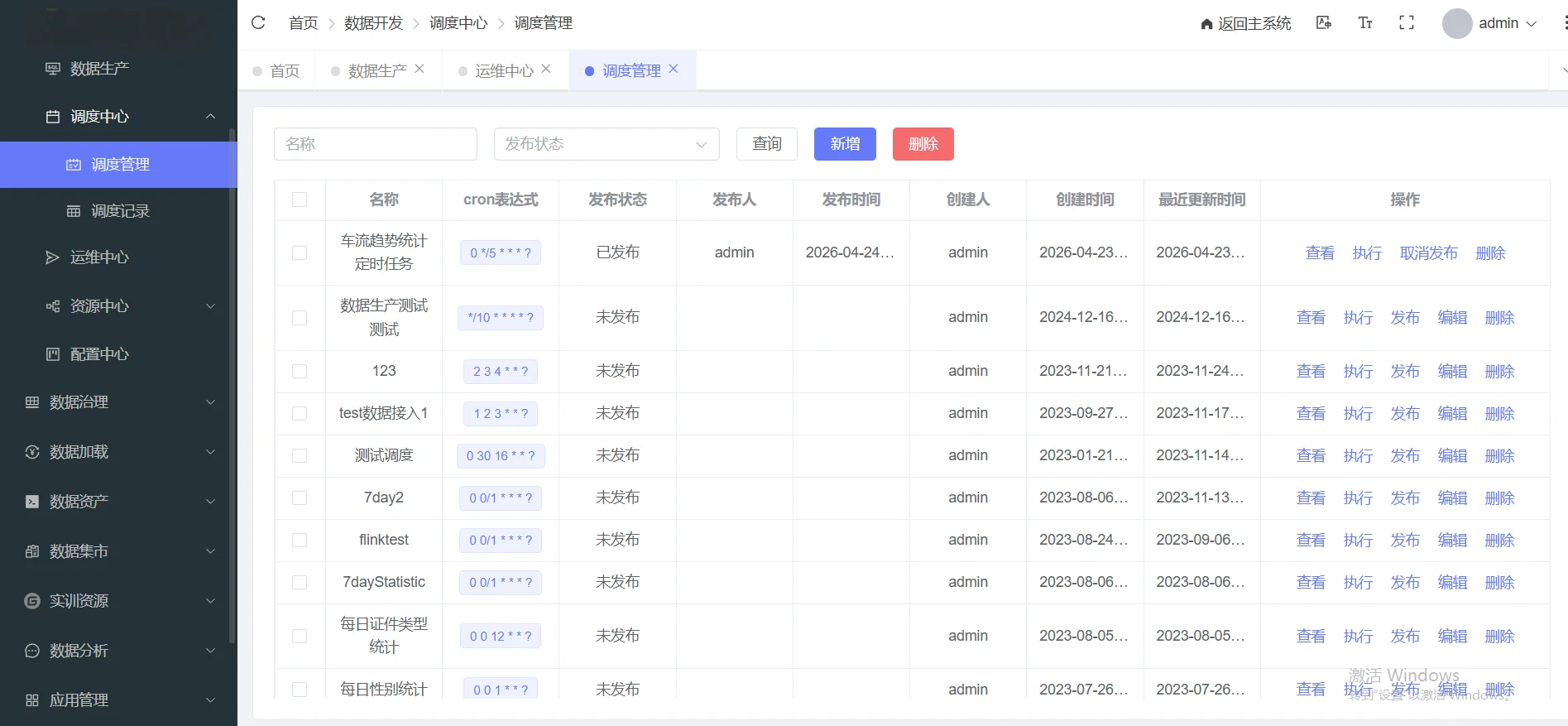The height and width of the screenshot is (726, 1568).
Task: Switch to the 首页 tab
Action: point(276,70)
